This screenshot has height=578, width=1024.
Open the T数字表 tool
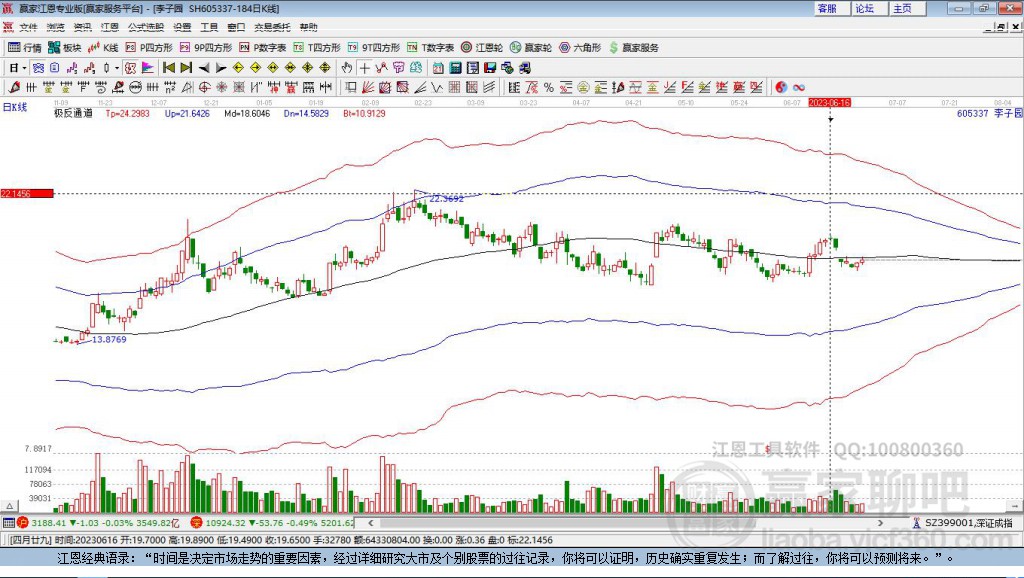point(430,48)
